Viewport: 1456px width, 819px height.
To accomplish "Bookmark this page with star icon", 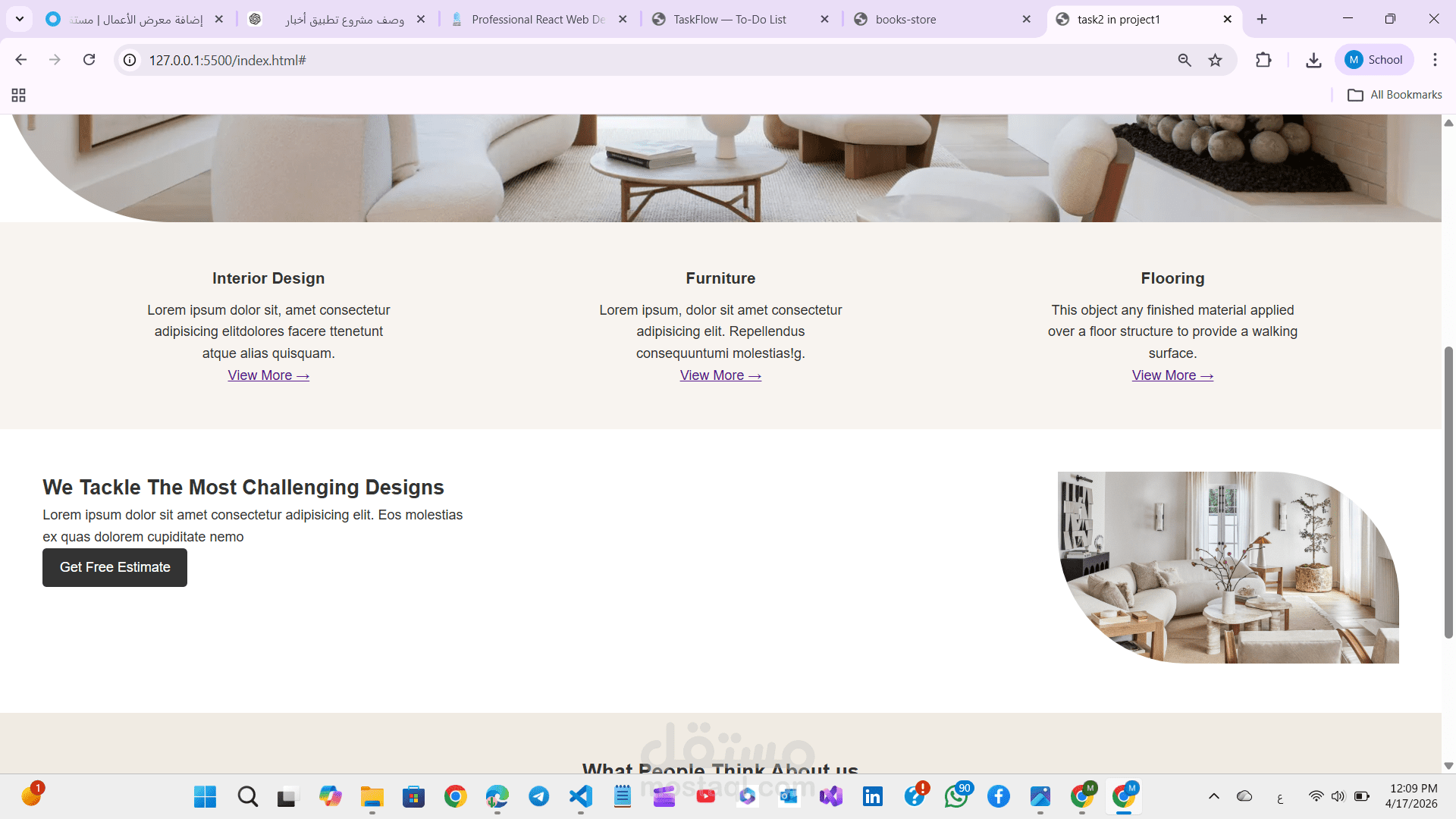I will [1215, 60].
